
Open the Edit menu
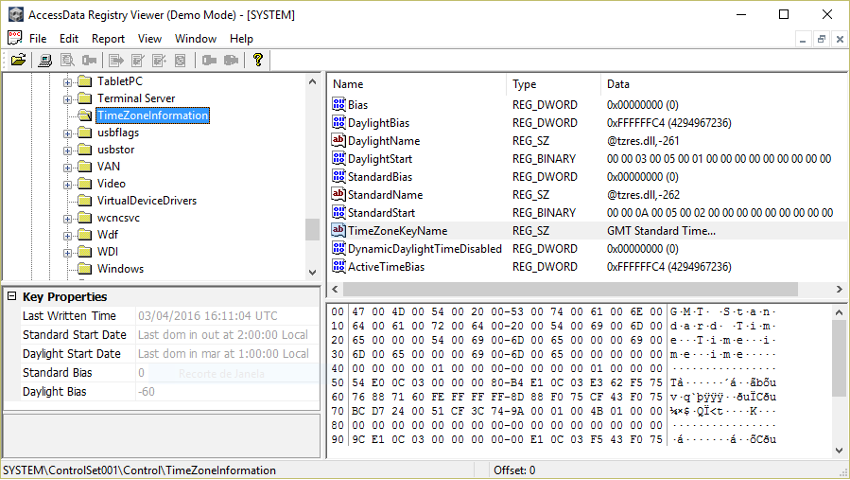(x=69, y=39)
